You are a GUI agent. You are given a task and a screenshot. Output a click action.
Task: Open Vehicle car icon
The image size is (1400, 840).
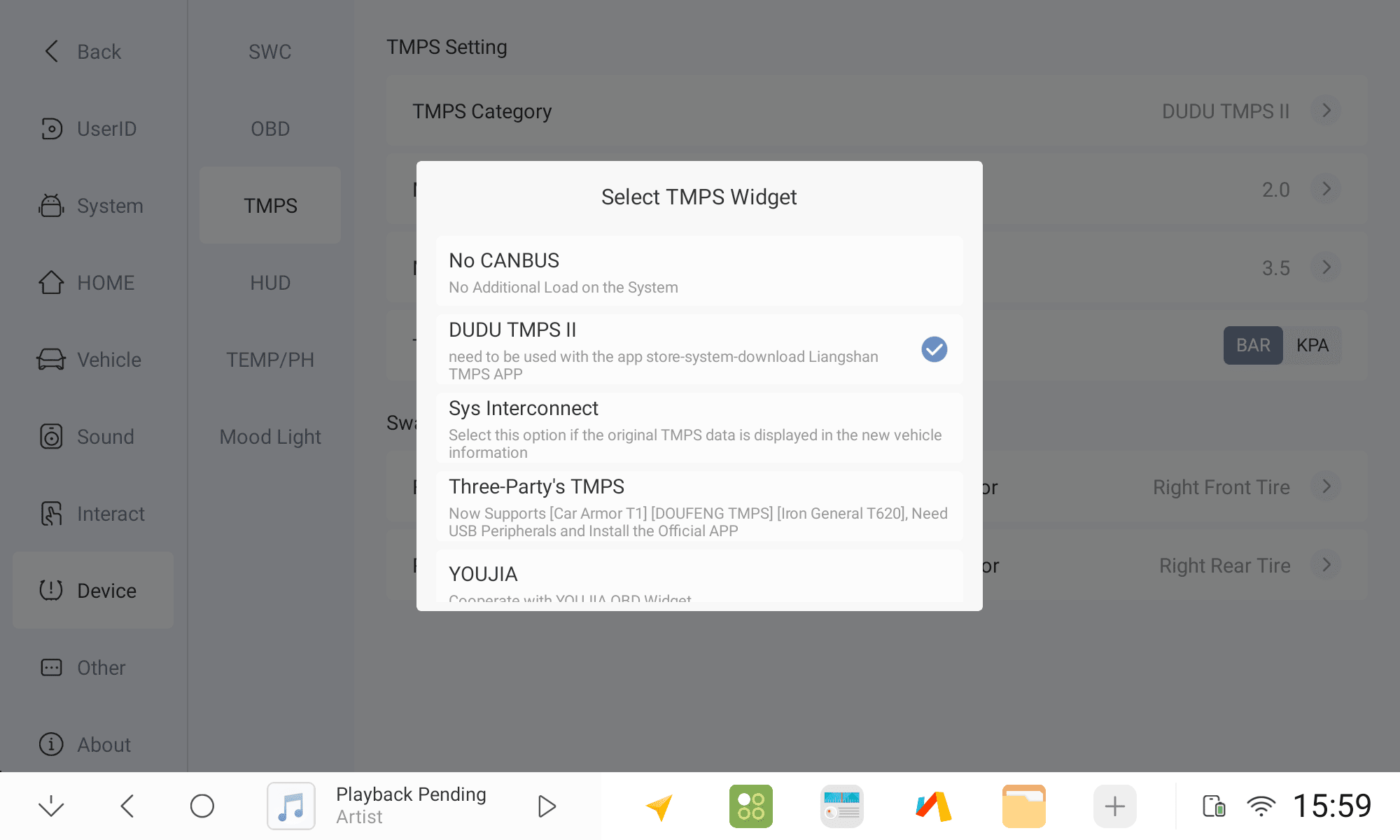pyautogui.click(x=51, y=359)
